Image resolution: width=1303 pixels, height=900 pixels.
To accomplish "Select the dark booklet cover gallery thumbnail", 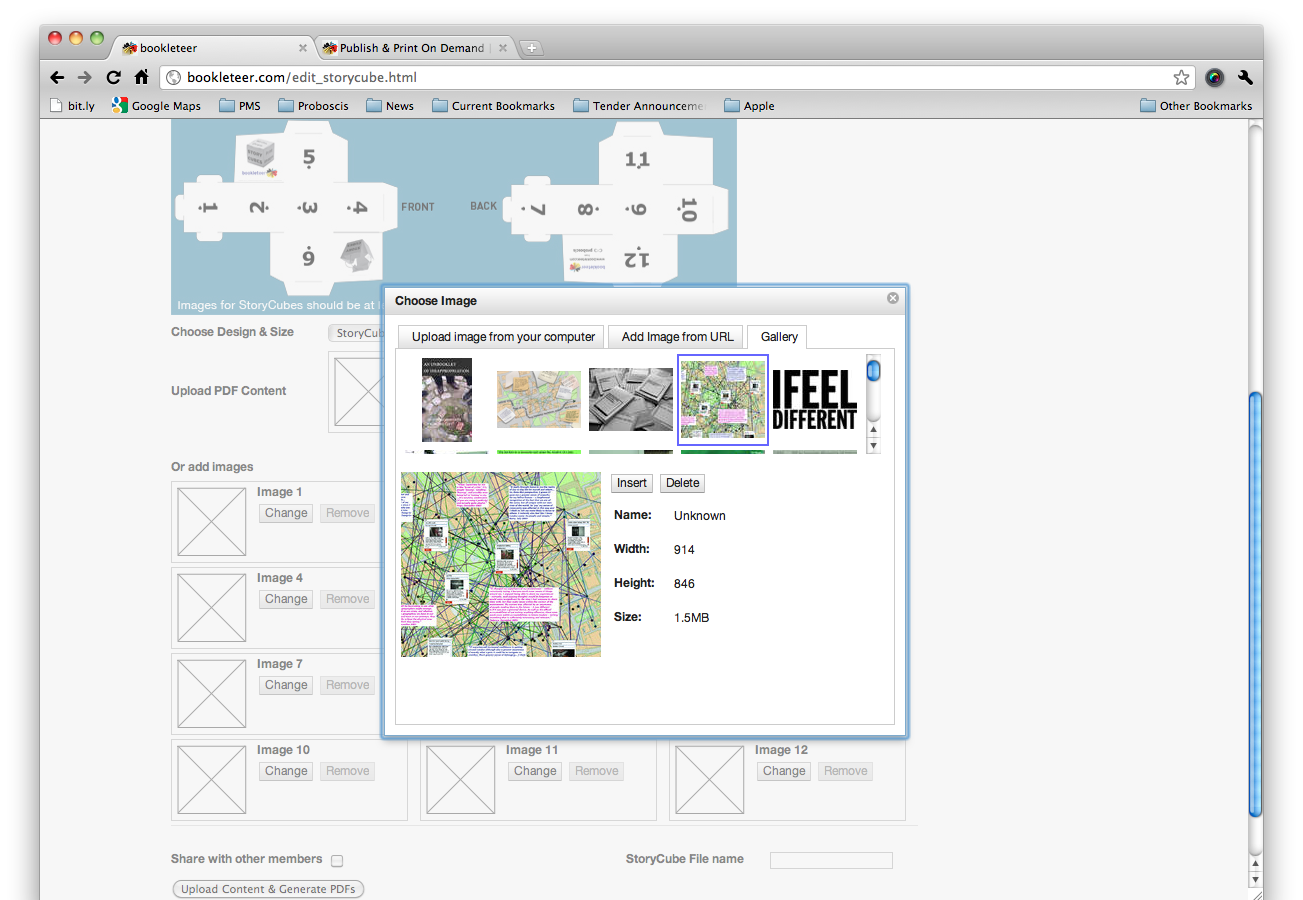I will coord(447,400).
